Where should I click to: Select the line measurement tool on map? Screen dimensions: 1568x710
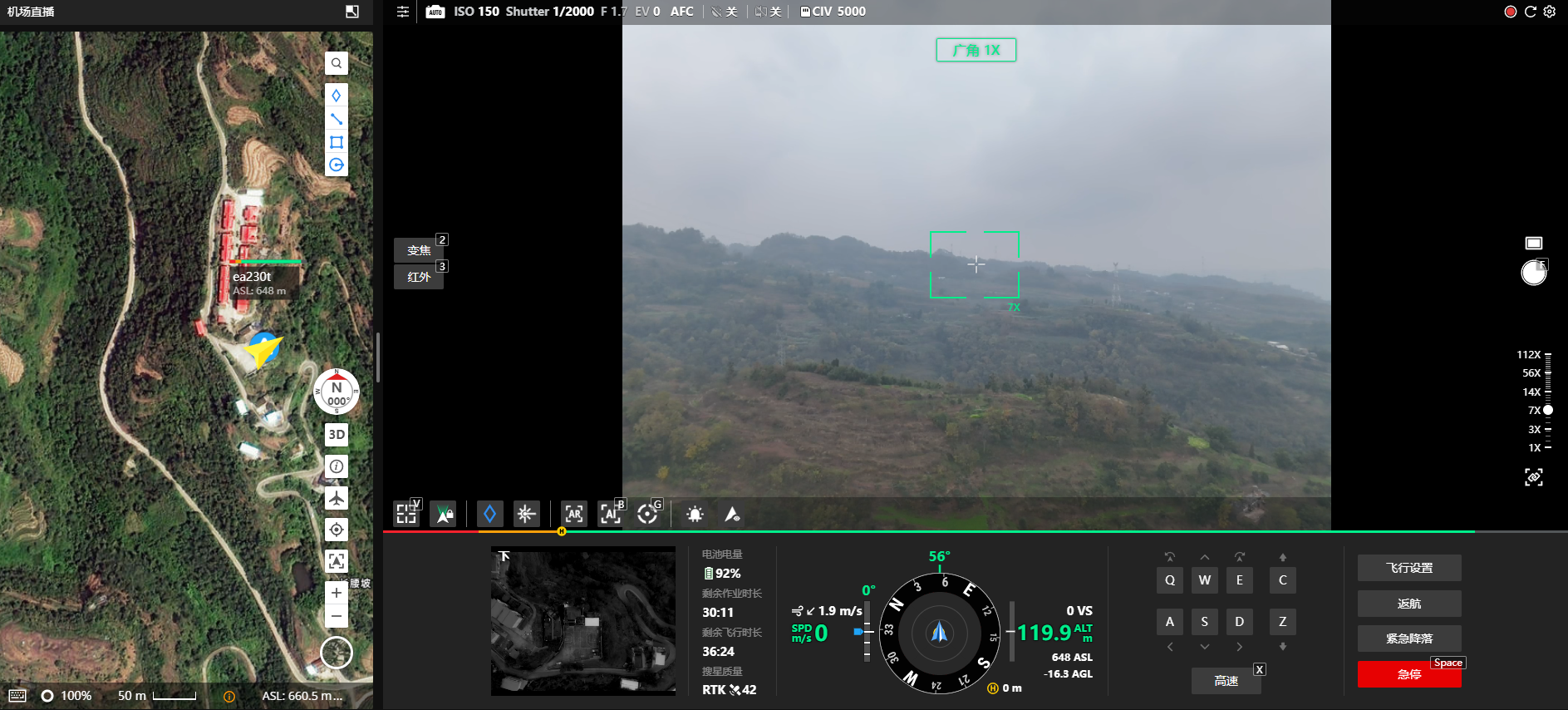tap(336, 119)
